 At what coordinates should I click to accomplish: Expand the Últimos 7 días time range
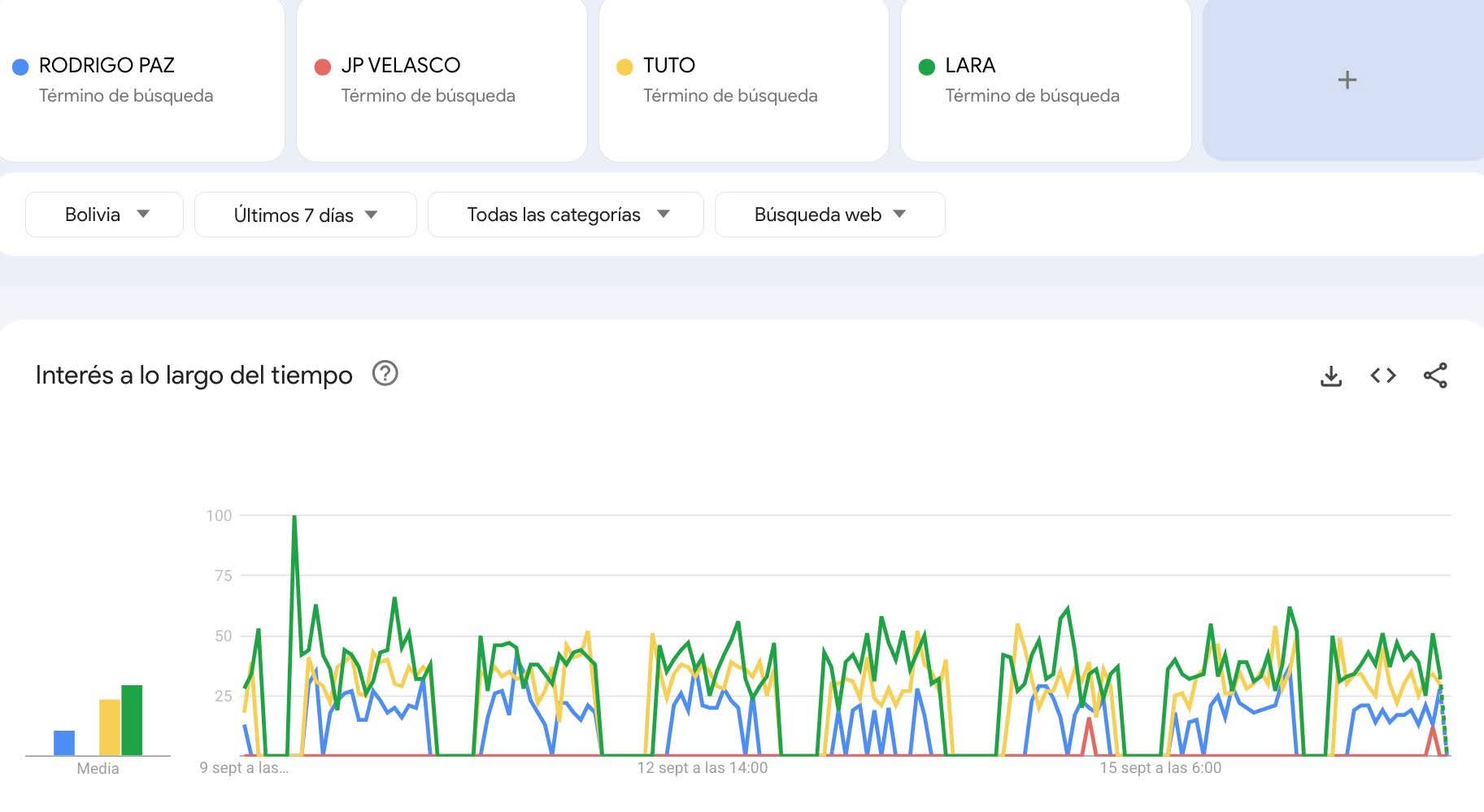[305, 215]
